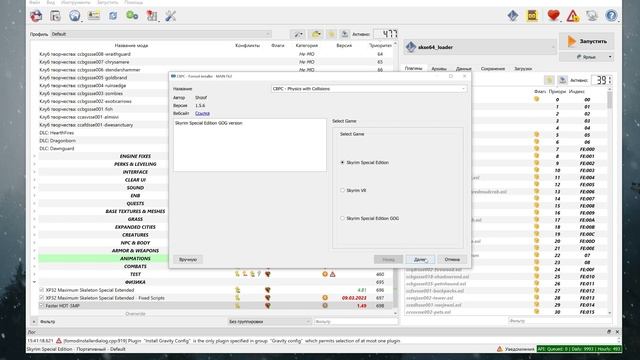Screen dimensions: 640x360
Task: Switch to the Данные tab
Action: pyautogui.click(x=464, y=69)
